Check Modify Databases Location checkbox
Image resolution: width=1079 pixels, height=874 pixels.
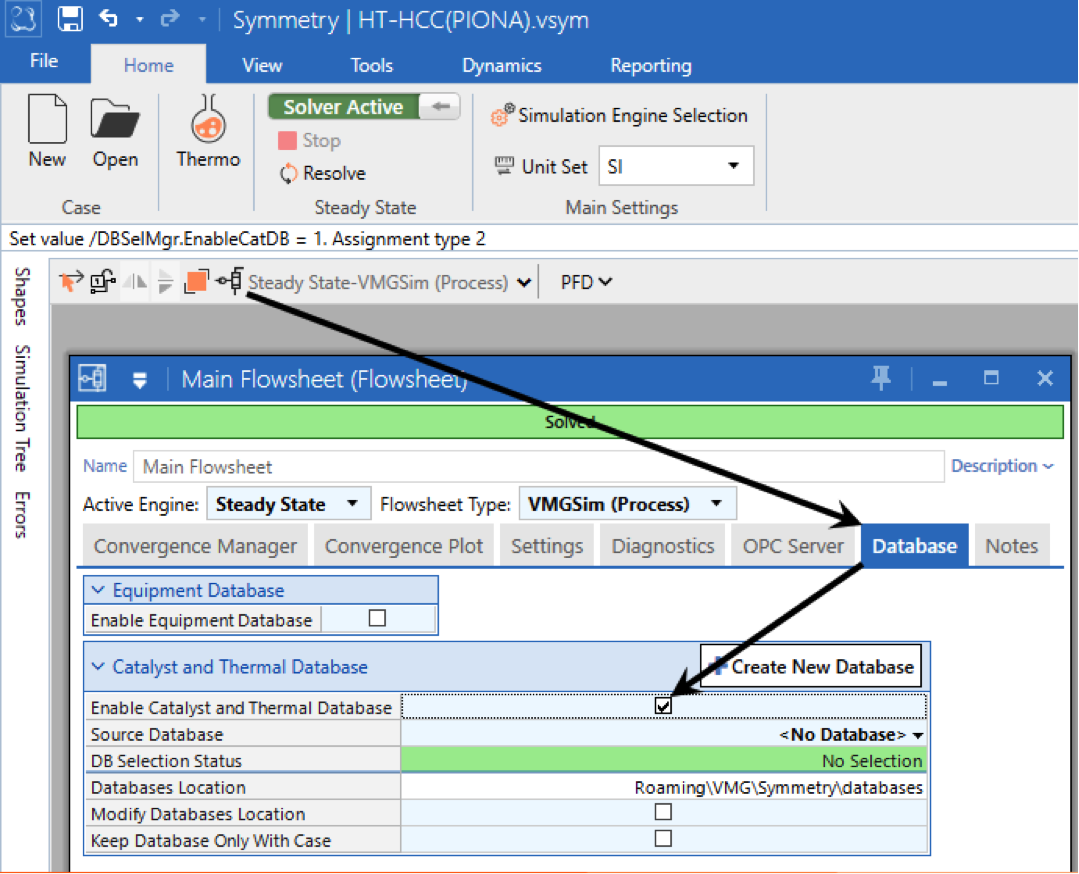click(x=663, y=812)
